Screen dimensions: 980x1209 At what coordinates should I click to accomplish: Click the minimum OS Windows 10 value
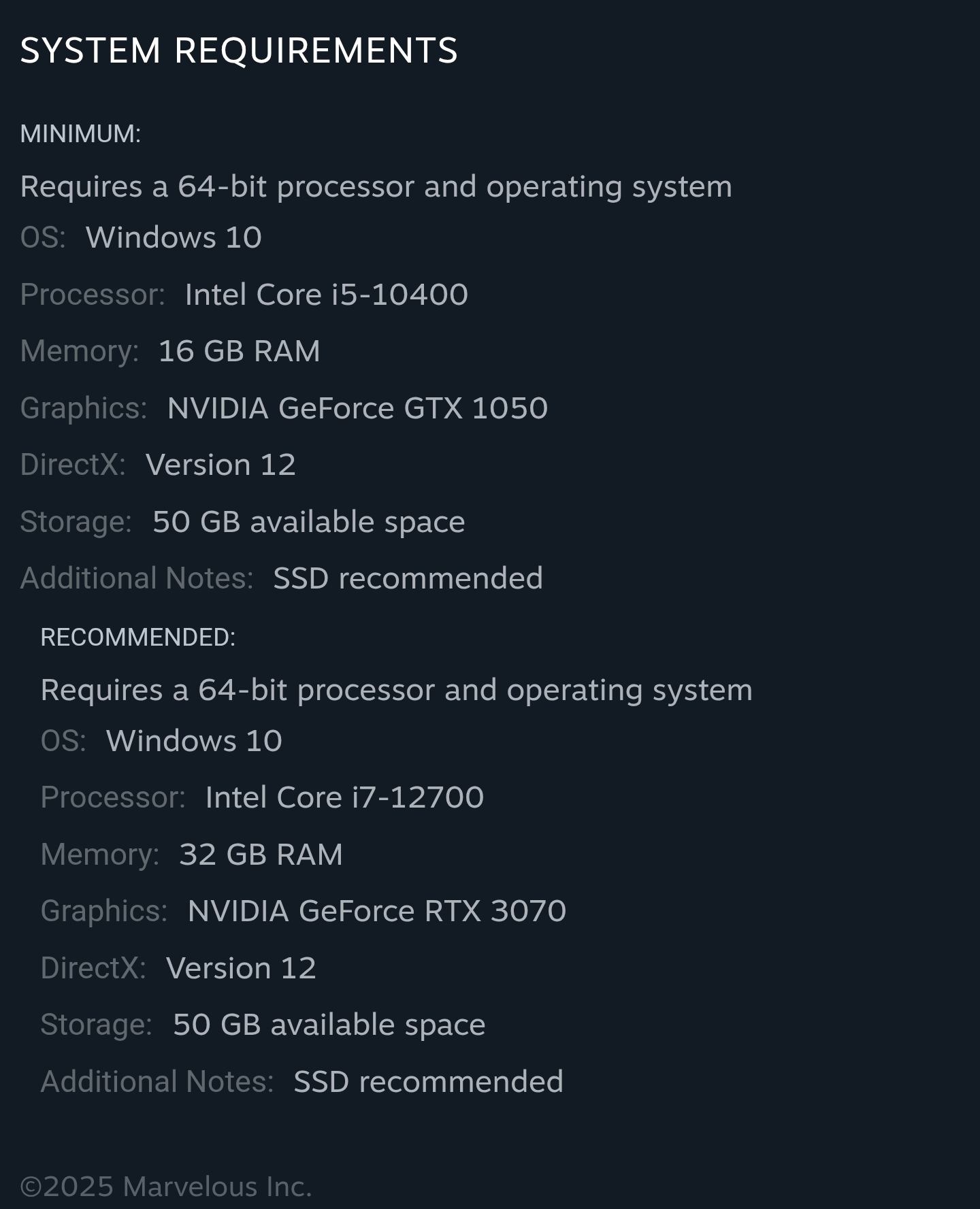(174, 237)
